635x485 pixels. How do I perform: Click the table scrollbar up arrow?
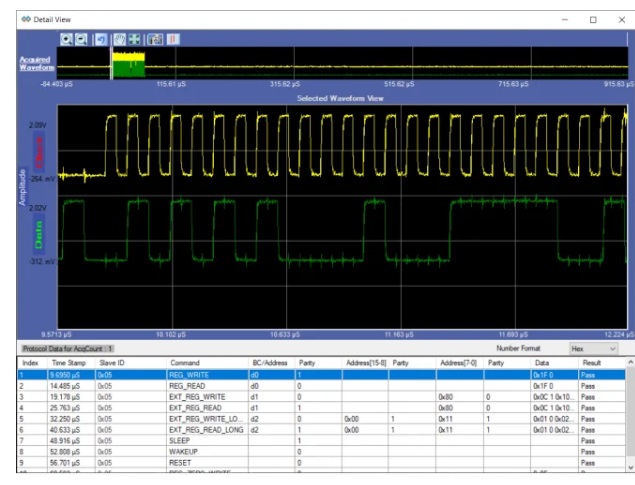[630, 362]
